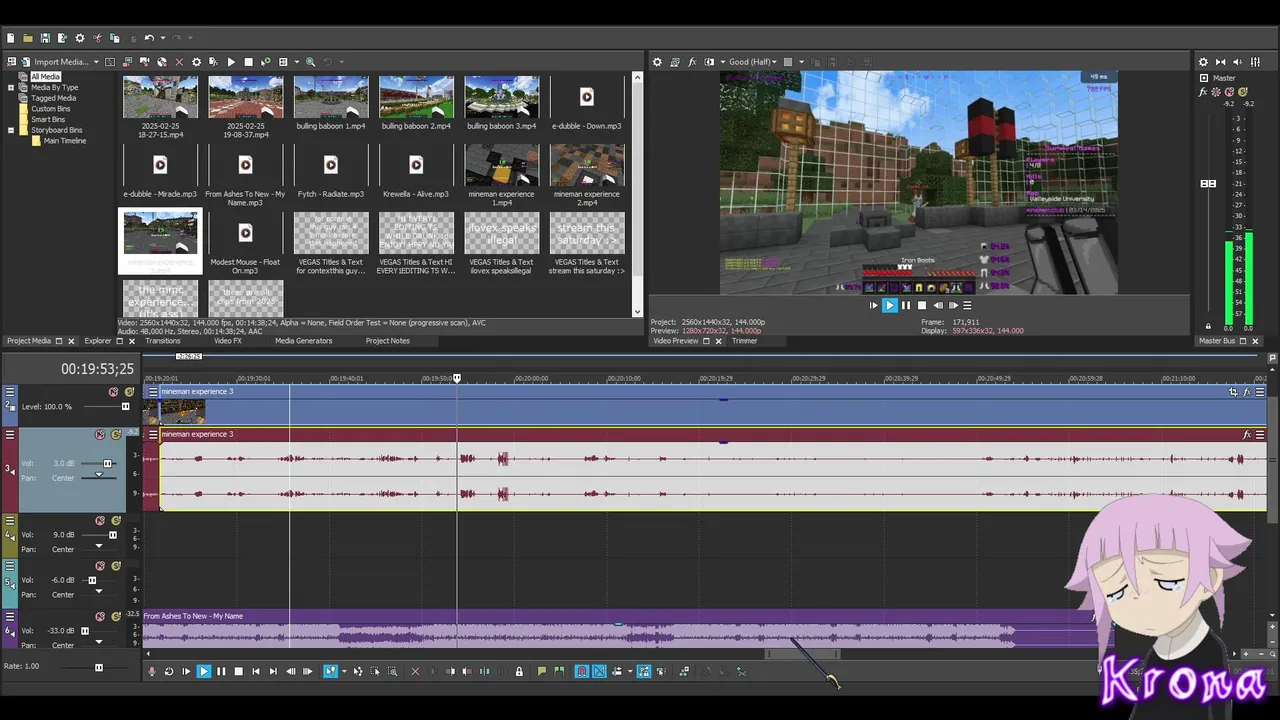Remove selected media using the red X icon

point(179,62)
